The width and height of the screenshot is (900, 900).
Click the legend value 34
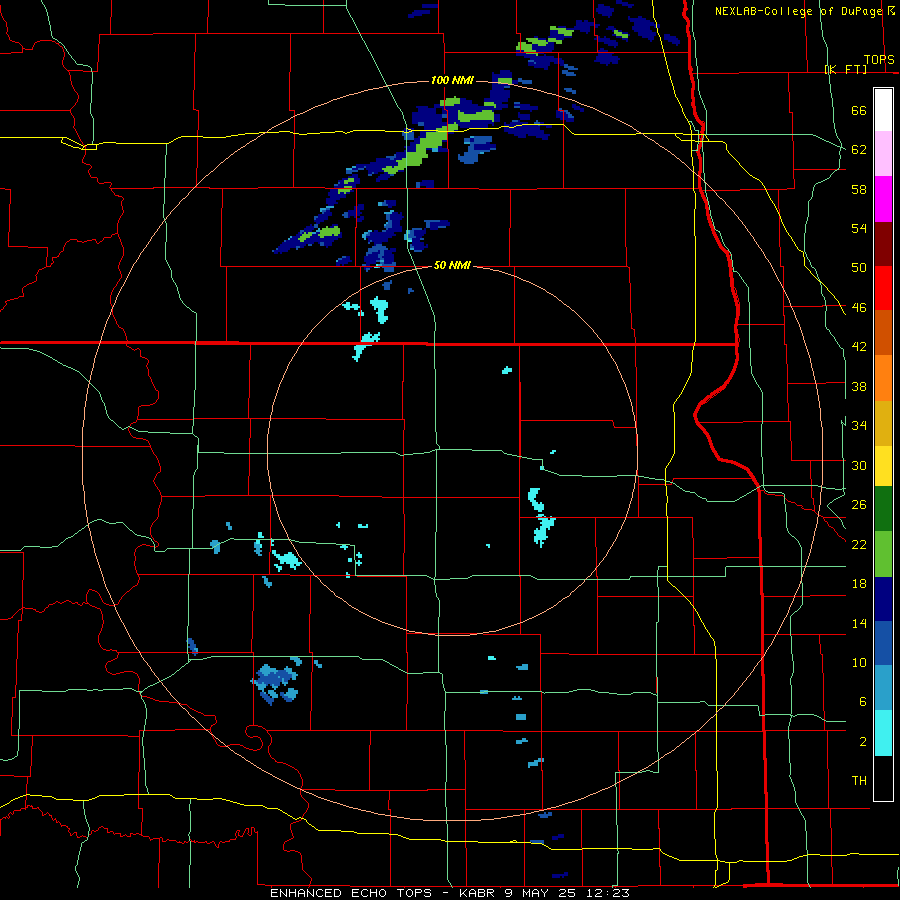click(859, 425)
